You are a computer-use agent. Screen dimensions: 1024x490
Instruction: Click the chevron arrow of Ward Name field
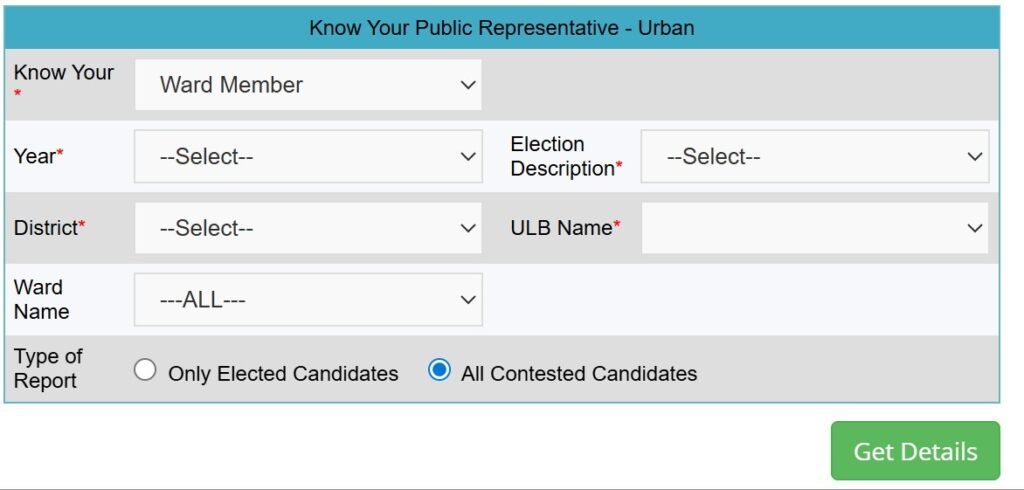point(468,300)
